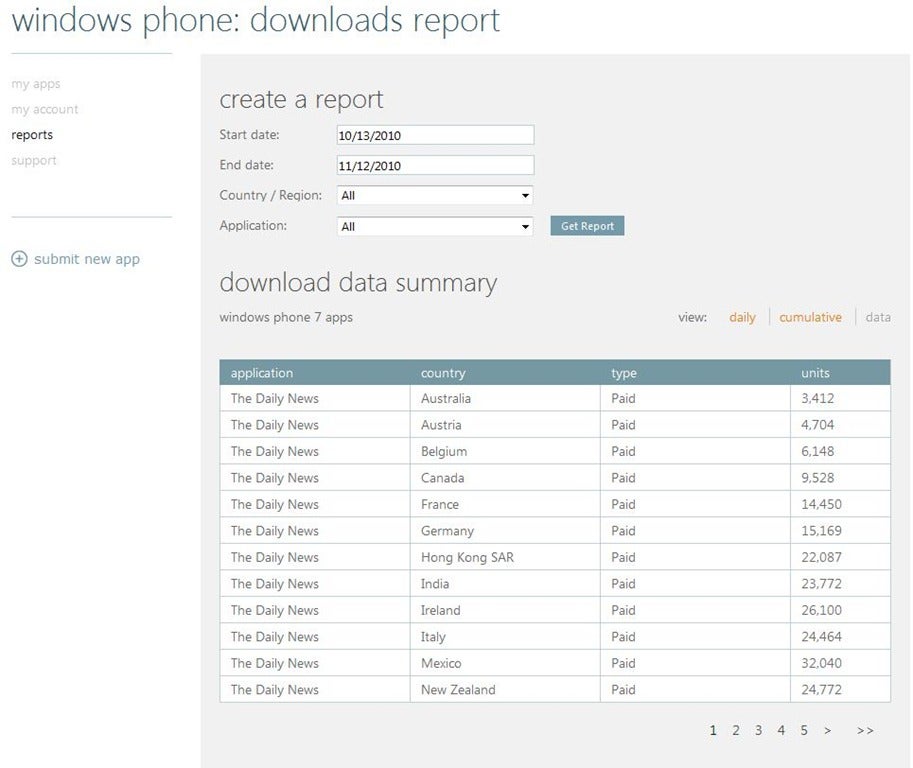Switch to cumulative view
The width and height of the screenshot is (913, 768).
pos(810,317)
